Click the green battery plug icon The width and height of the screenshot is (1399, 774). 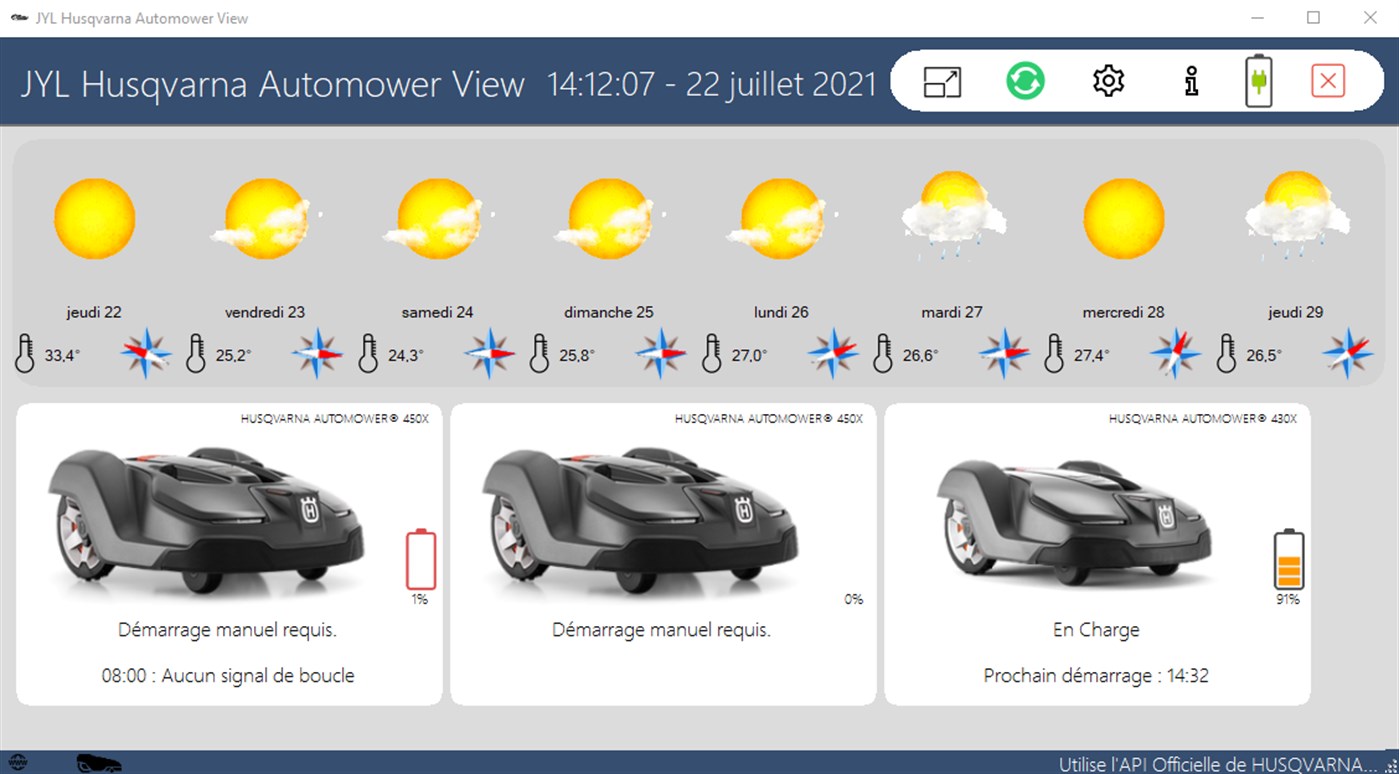pyautogui.click(x=1259, y=81)
